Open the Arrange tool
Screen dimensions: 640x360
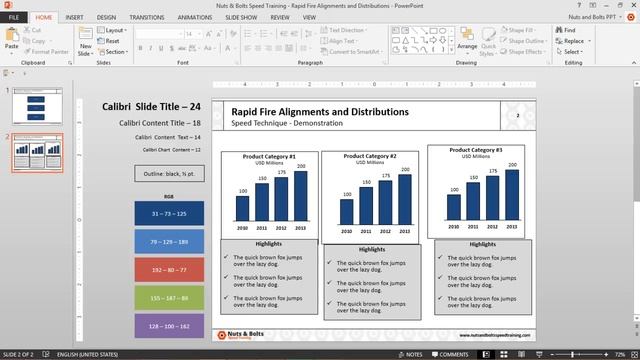[x=467, y=40]
